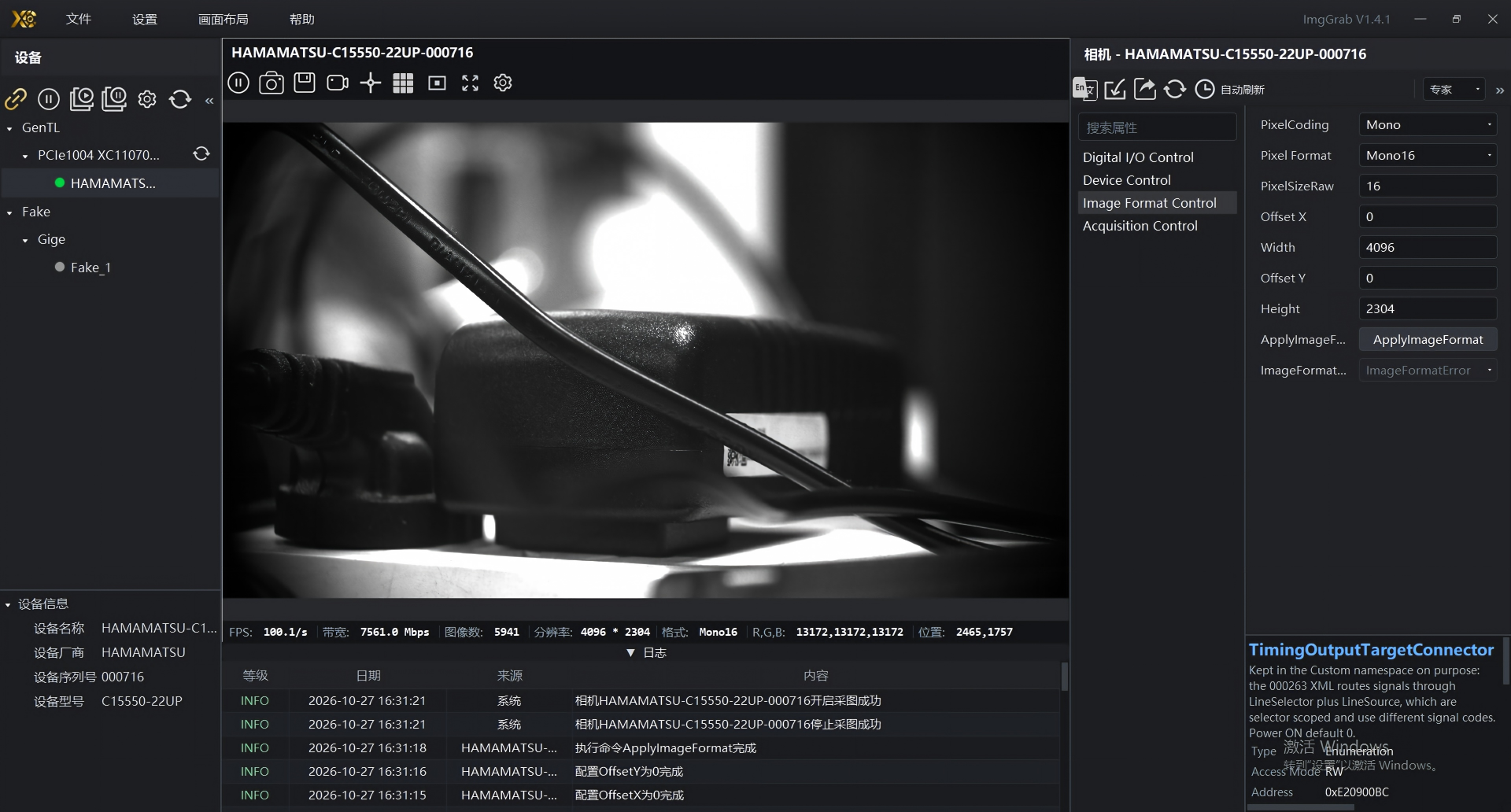Screen dimensions: 1511x812
Task: Toggle 自动刷新 auto refresh clock
Action: coord(1205,89)
